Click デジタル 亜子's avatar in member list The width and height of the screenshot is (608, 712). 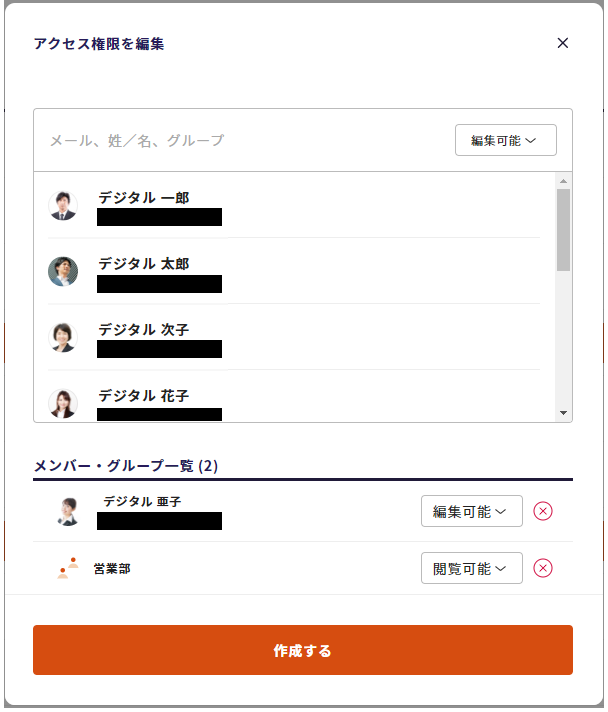tap(67, 511)
